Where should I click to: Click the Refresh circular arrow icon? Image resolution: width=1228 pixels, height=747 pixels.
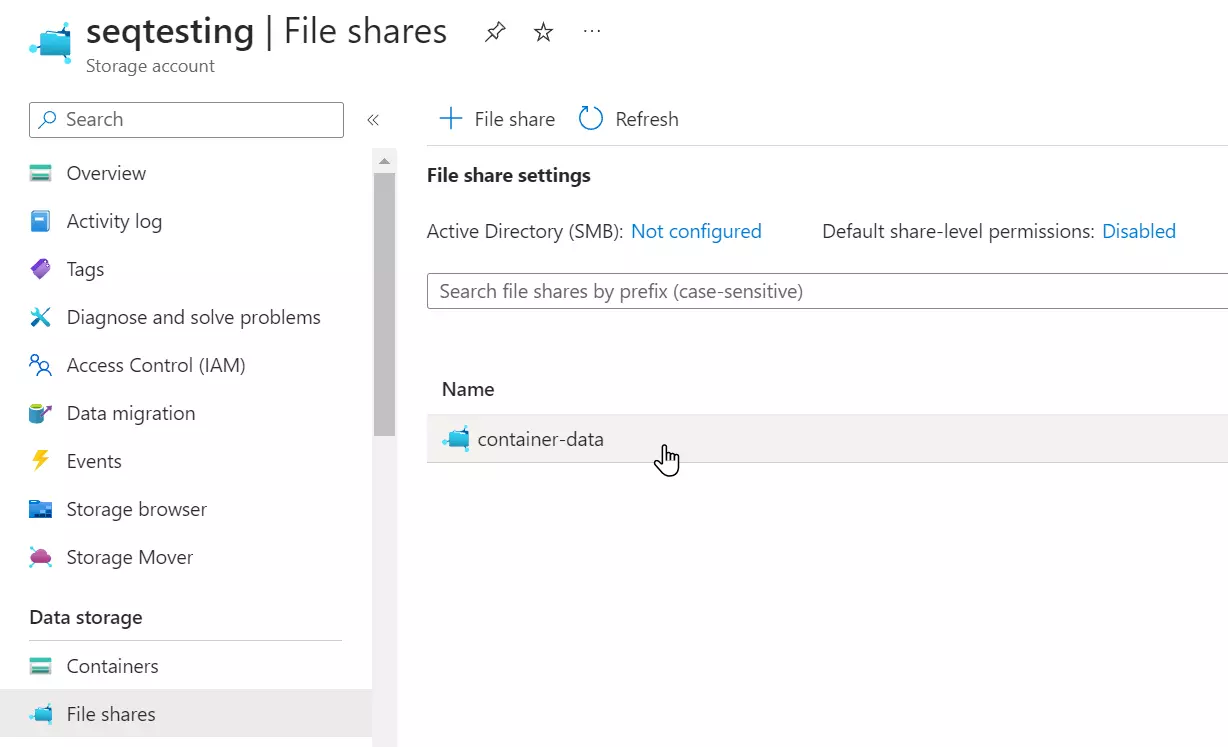(x=591, y=119)
